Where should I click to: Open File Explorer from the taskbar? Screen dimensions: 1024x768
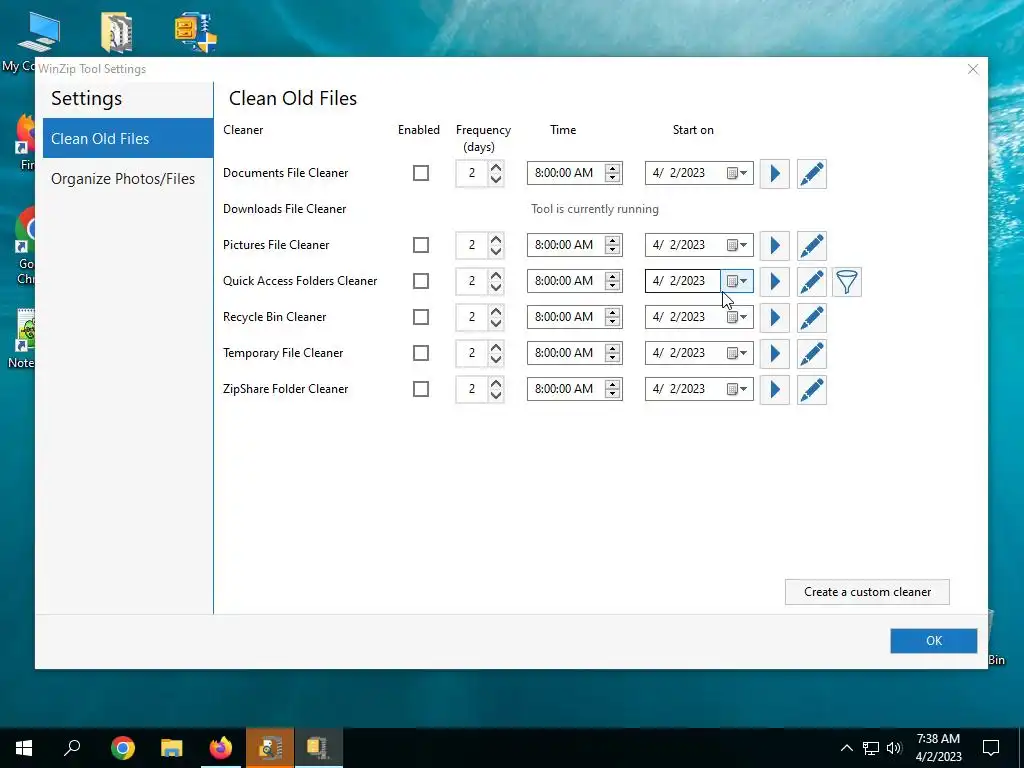pos(172,748)
